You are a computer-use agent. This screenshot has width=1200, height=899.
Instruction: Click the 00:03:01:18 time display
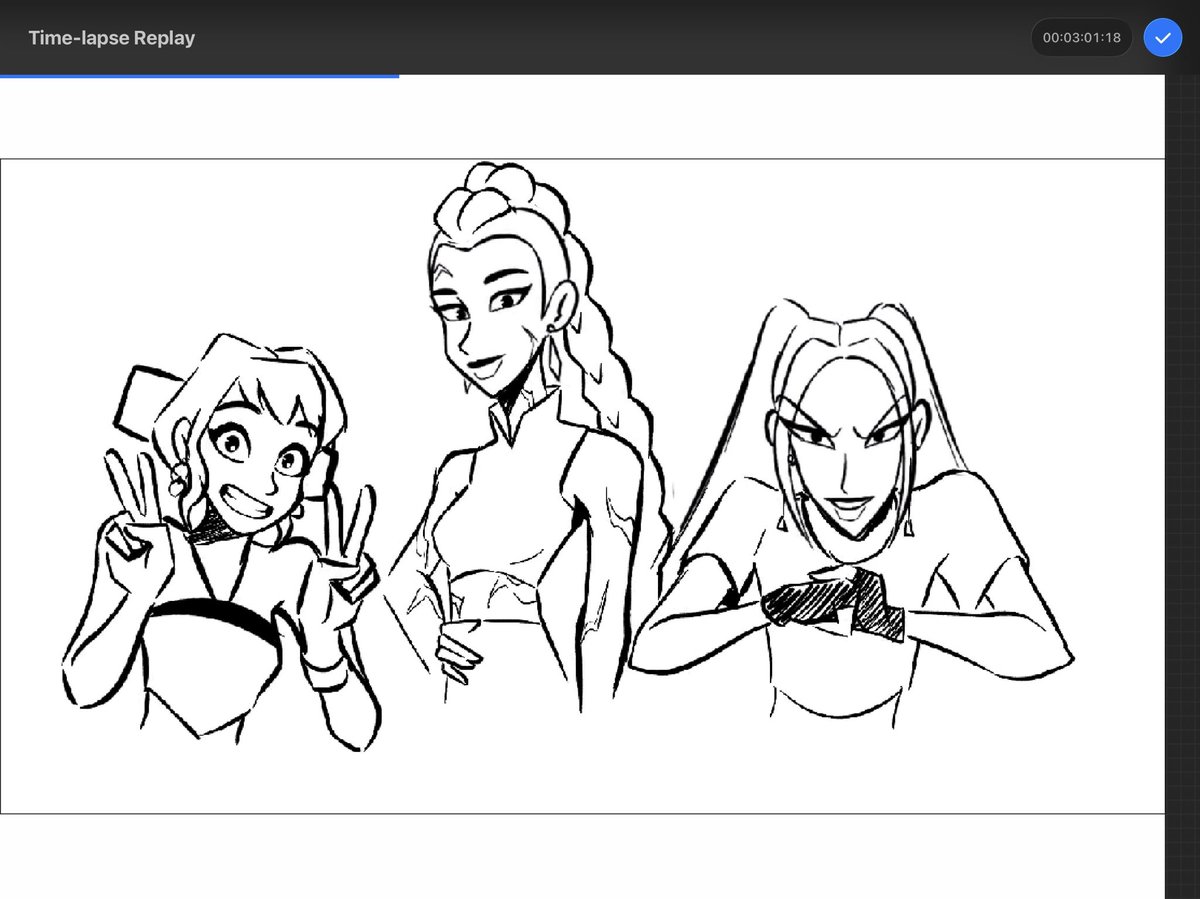(x=1081, y=38)
